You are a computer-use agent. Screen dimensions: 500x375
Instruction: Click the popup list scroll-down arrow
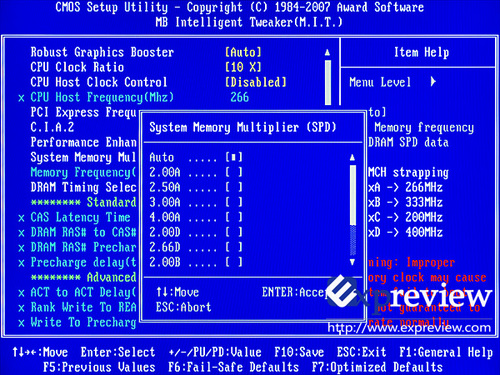352,262
